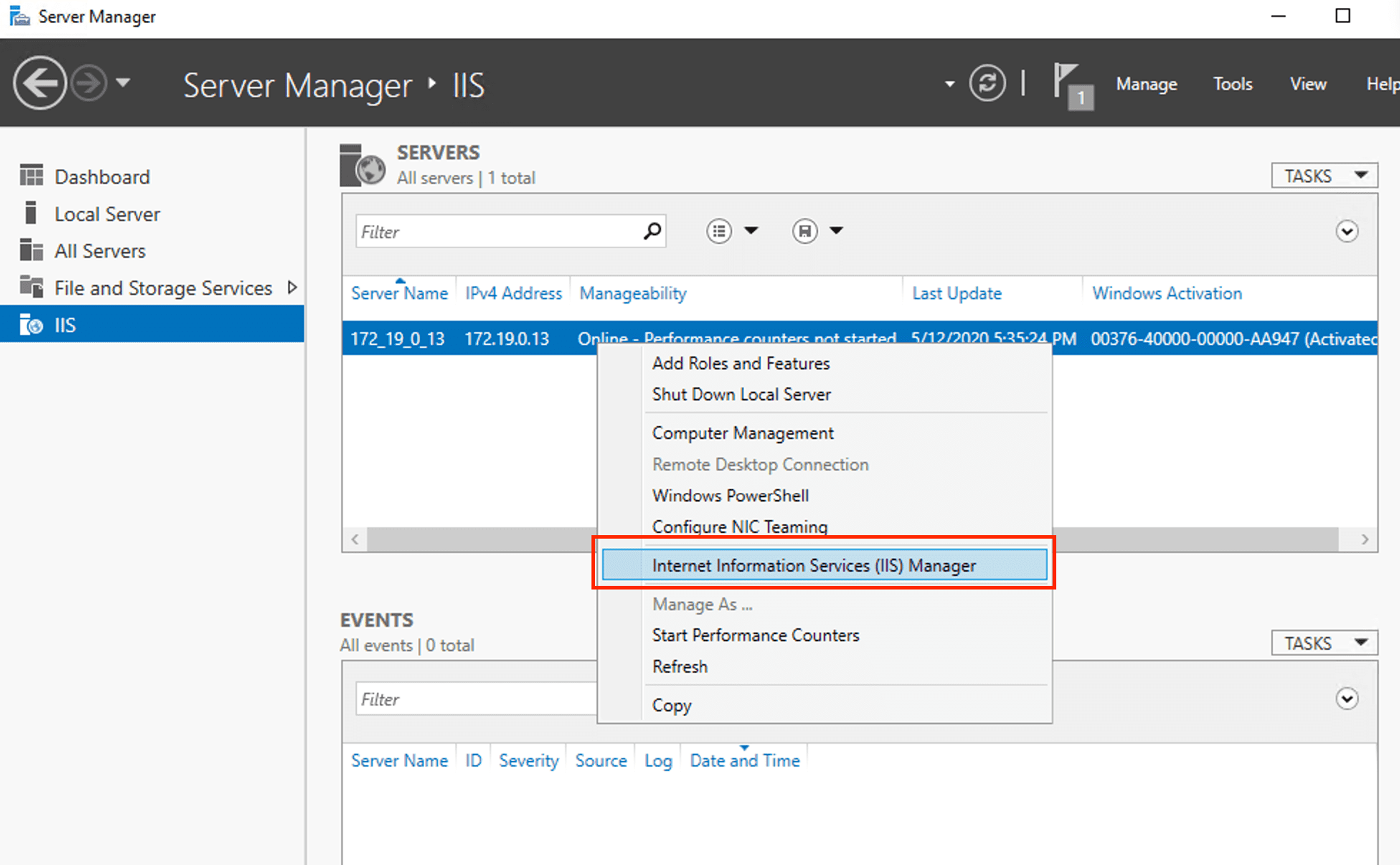
Task: Click the left arrow of Servers horizontal scrollbar
Action: click(x=355, y=539)
